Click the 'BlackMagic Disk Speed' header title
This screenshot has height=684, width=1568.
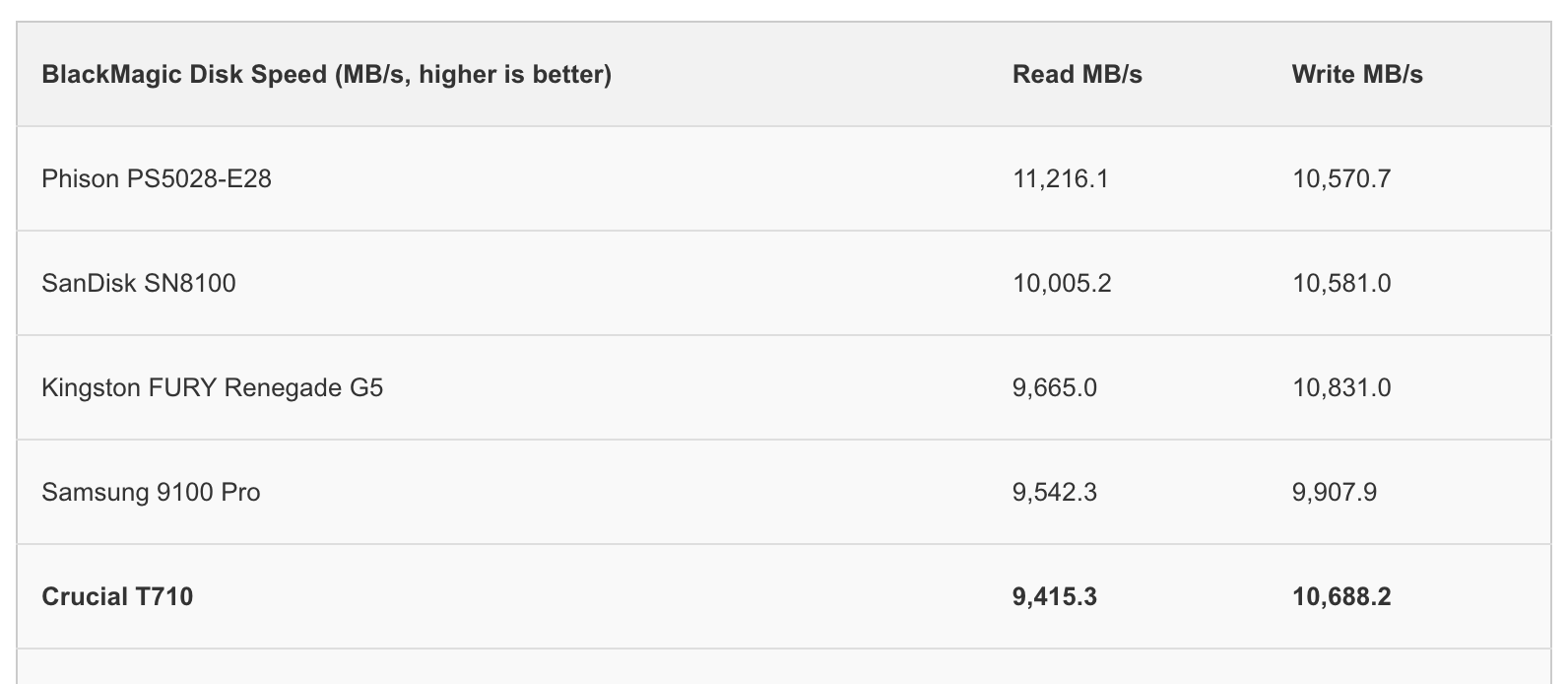(183, 75)
